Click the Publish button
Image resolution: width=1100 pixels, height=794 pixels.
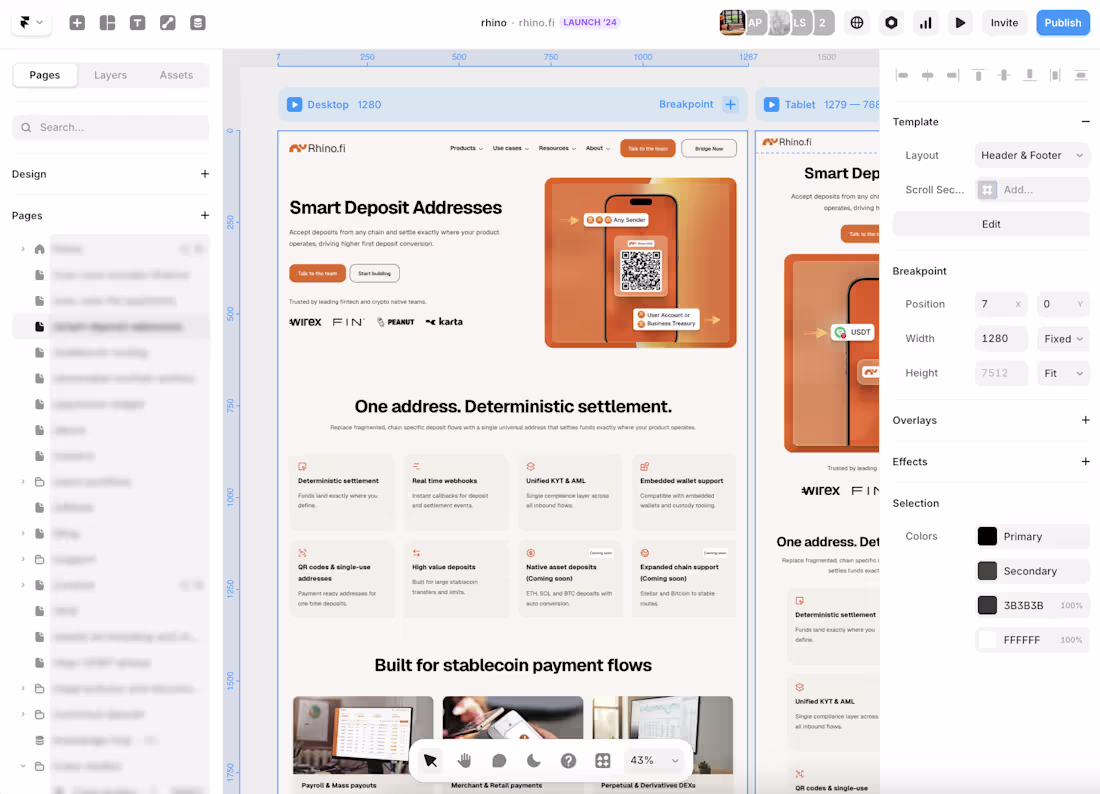coord(1063,22)
